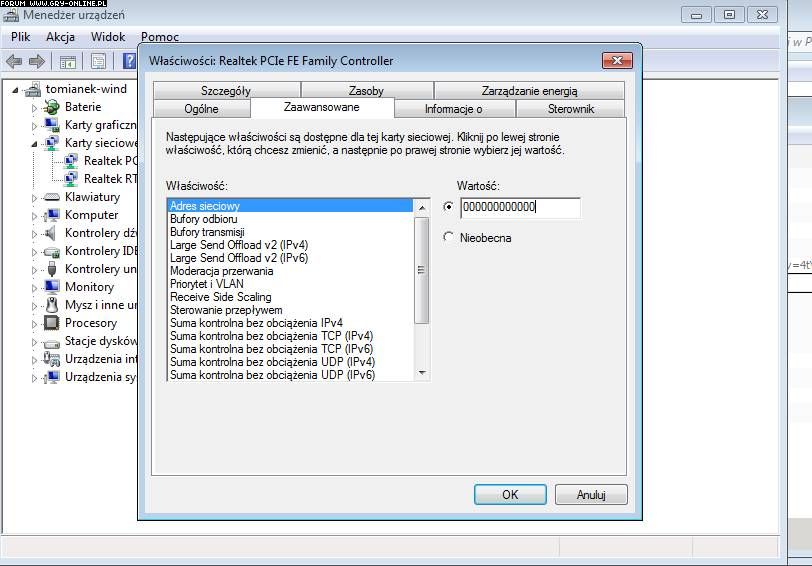Click the Monitory screen icon
The width and height of the screenshot is (812, 566).
51,287
